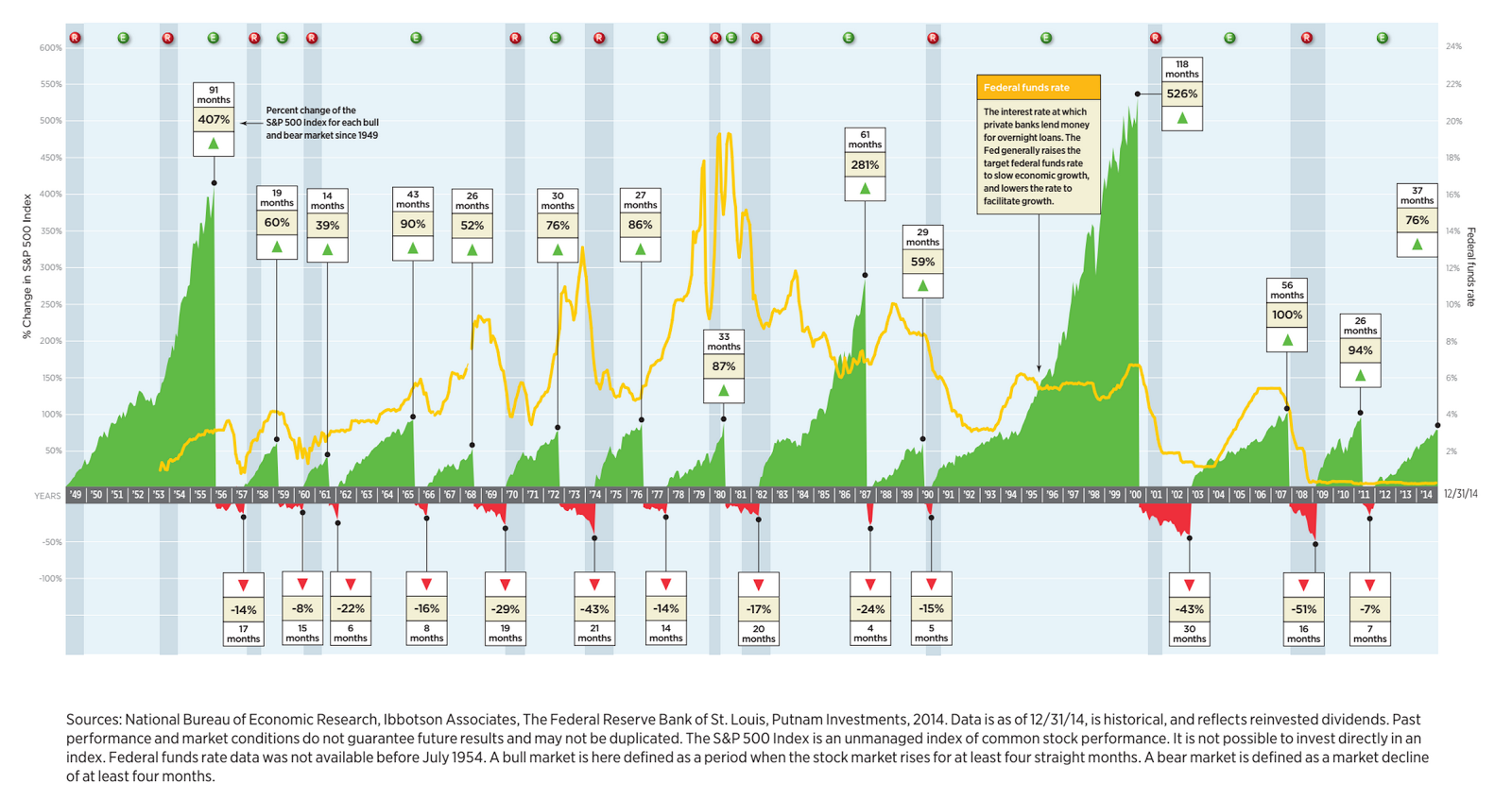Click the '37 months' label

1417,196
